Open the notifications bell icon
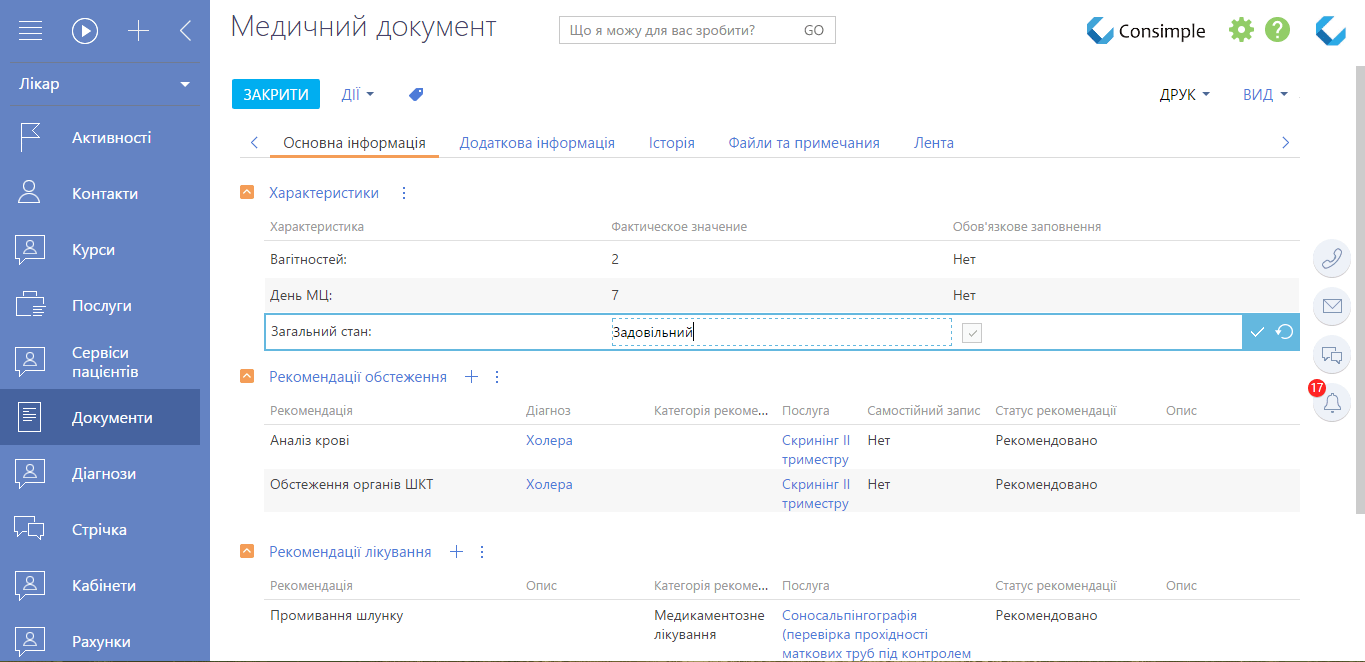 click(1331, 403)
